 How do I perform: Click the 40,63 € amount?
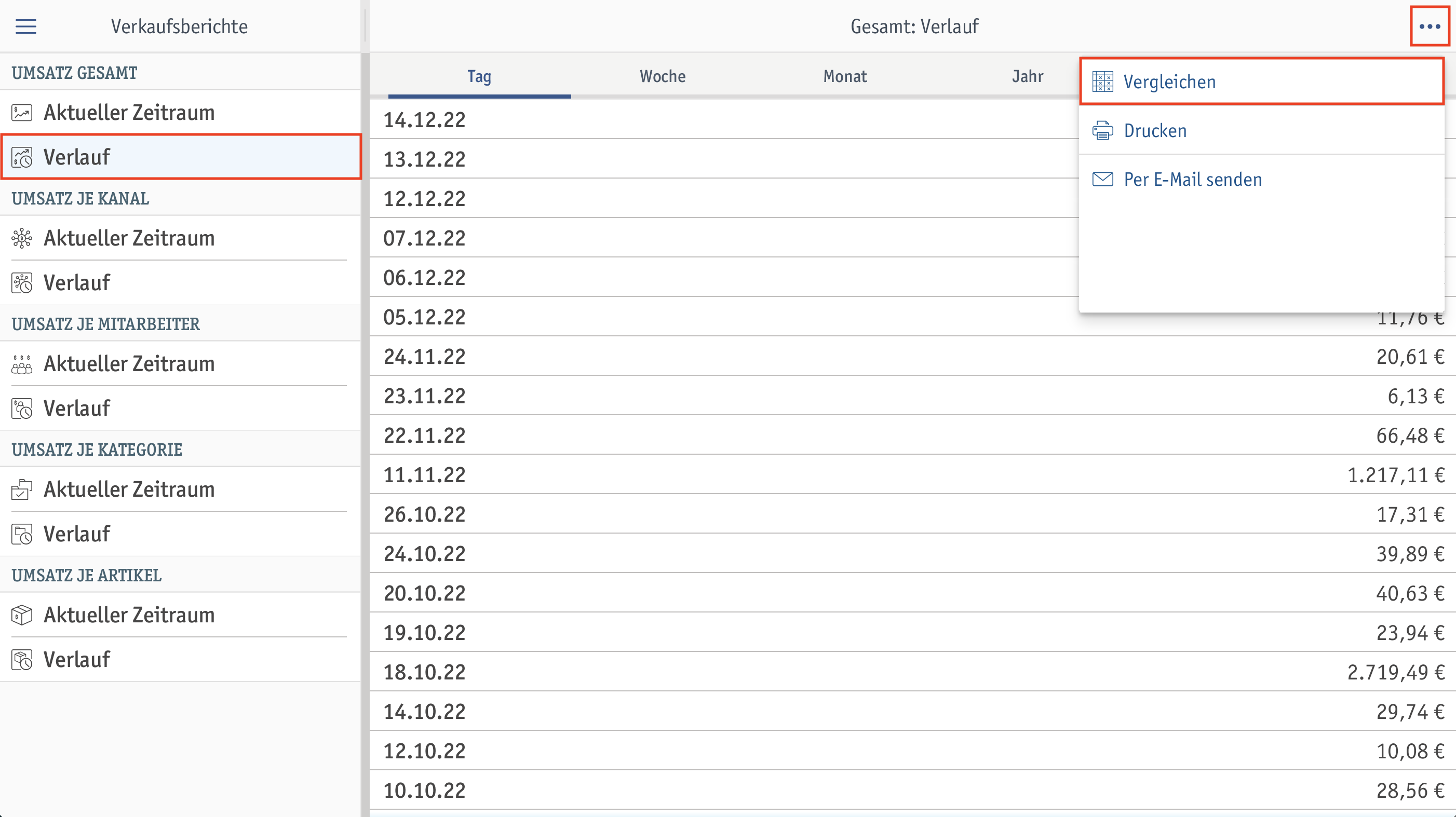(x=1410, y=593)
